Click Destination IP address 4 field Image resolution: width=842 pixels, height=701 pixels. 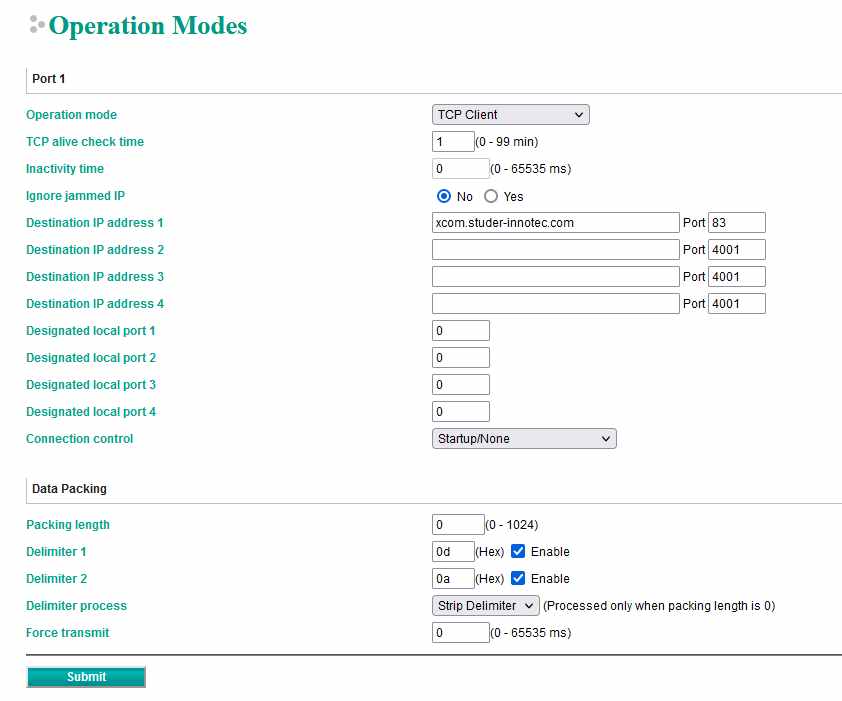[x=555, y=304]
